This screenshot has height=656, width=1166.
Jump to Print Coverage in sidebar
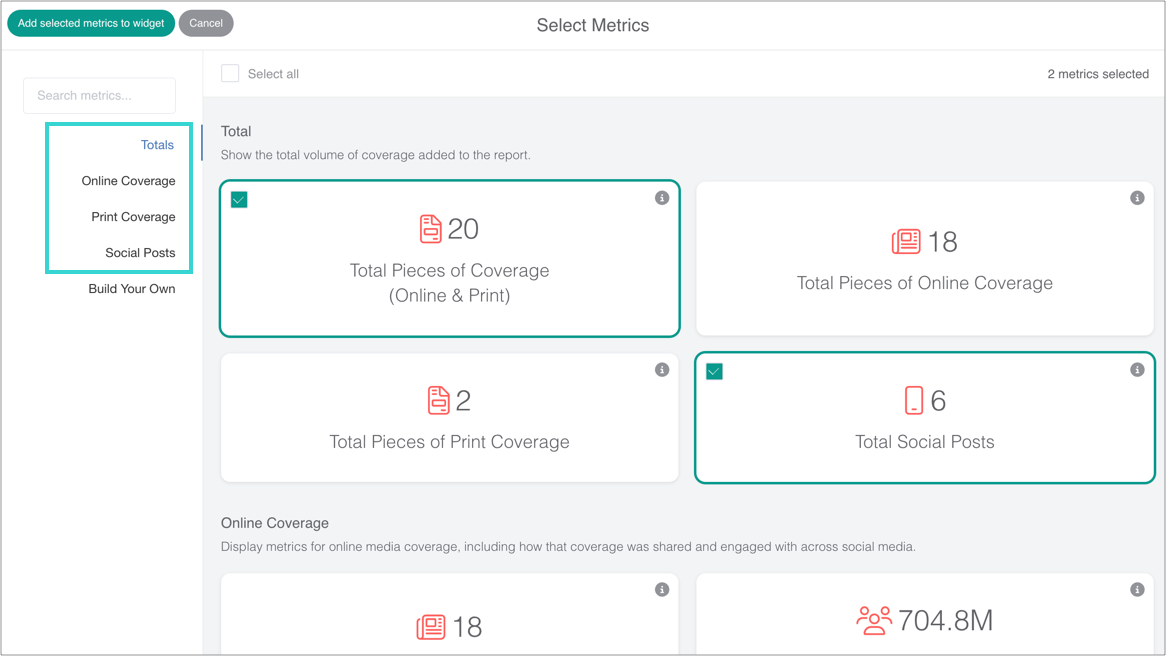(x=133, y=217)
